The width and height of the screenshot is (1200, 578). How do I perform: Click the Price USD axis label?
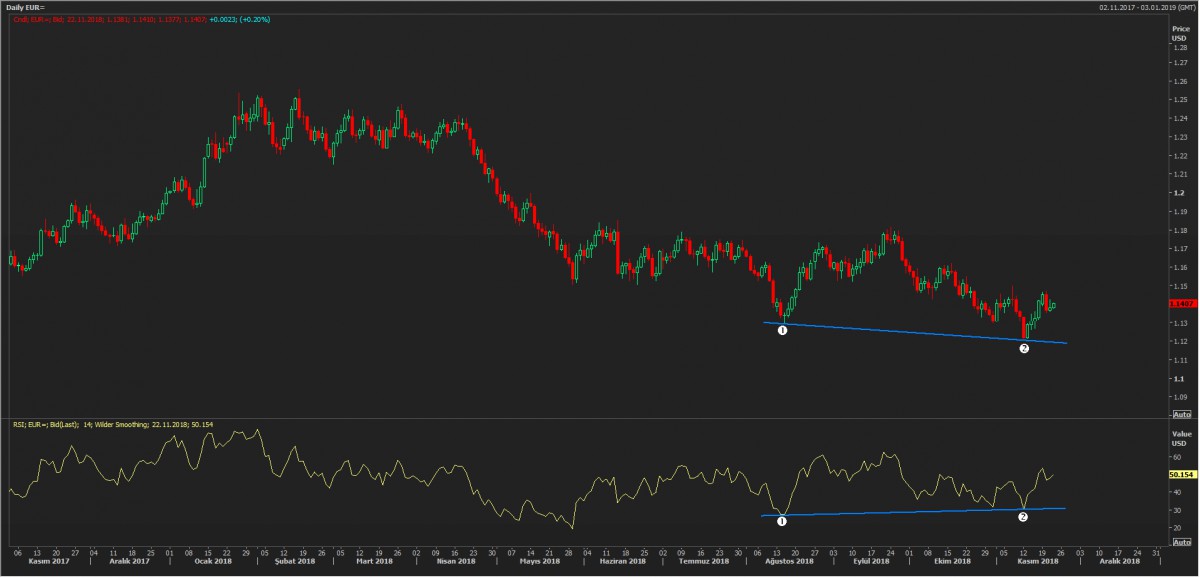1180,34
